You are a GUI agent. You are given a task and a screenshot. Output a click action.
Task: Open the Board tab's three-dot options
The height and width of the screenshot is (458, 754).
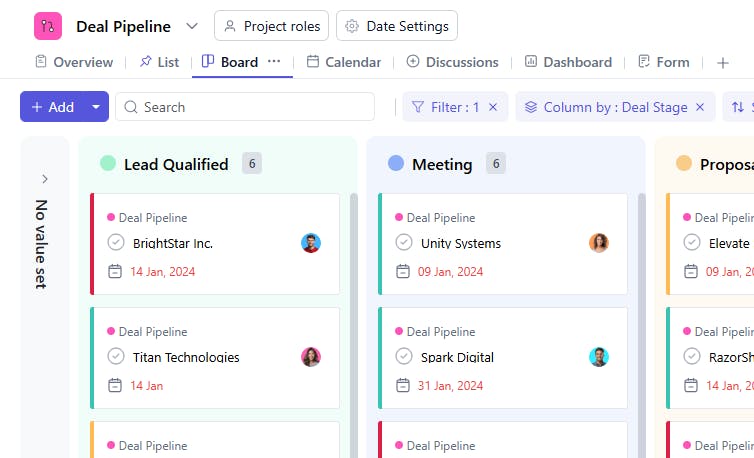(x=274, y=61)
